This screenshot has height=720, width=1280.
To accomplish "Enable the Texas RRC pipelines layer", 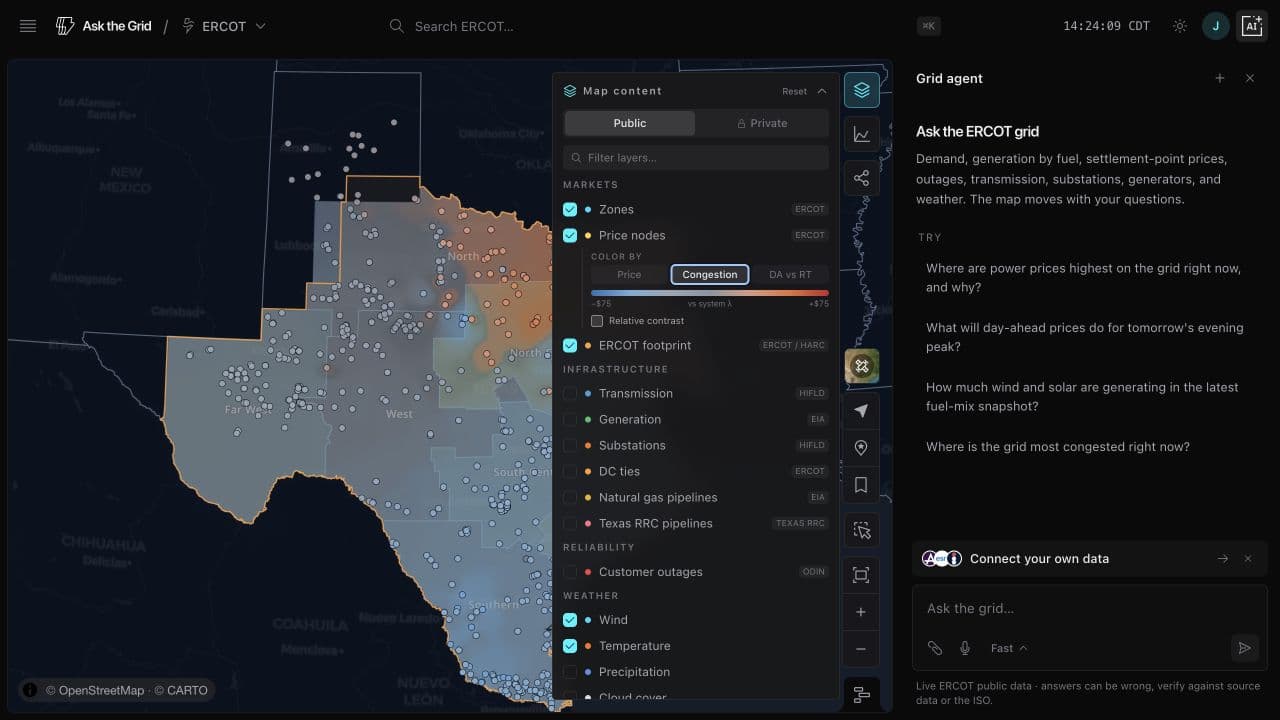I will coord(570,523).
